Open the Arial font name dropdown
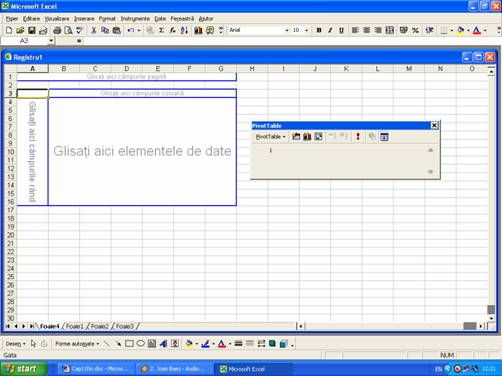The height and width of the screenshot is (376, 502). (x=287, y=30)
